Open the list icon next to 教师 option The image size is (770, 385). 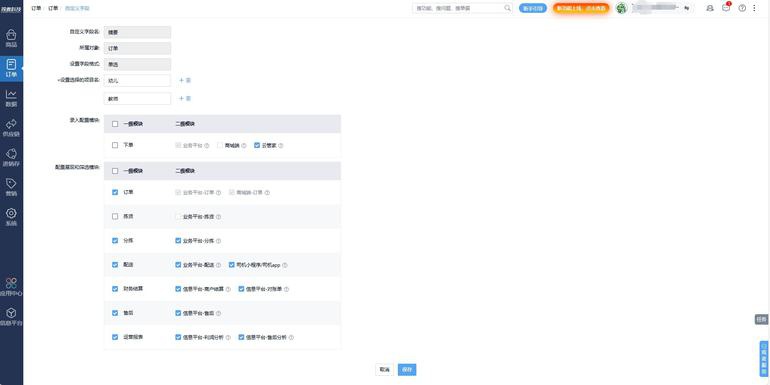pyautogui.click(x=188, y=99)
